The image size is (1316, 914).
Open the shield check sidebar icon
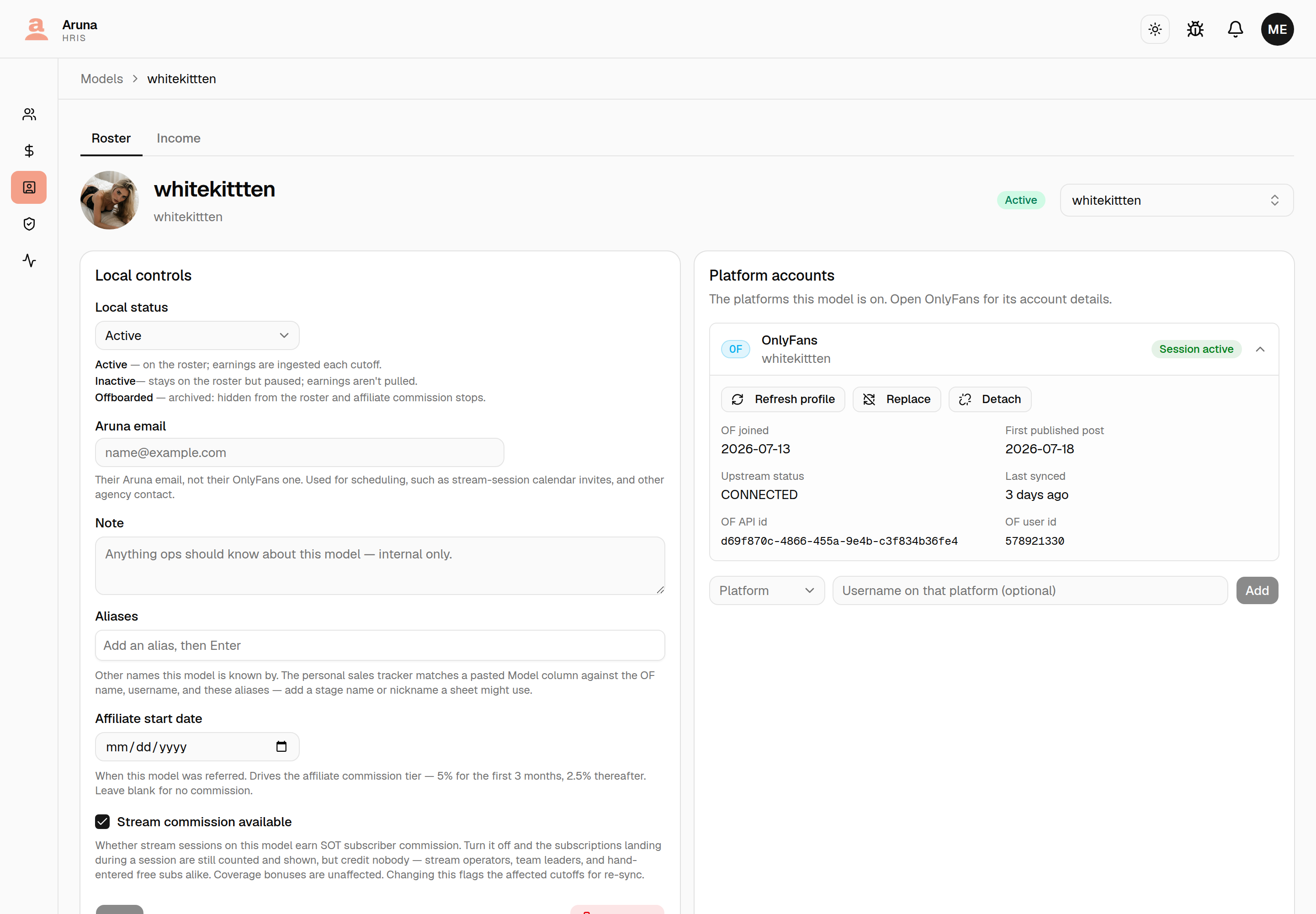click(29, 224)
